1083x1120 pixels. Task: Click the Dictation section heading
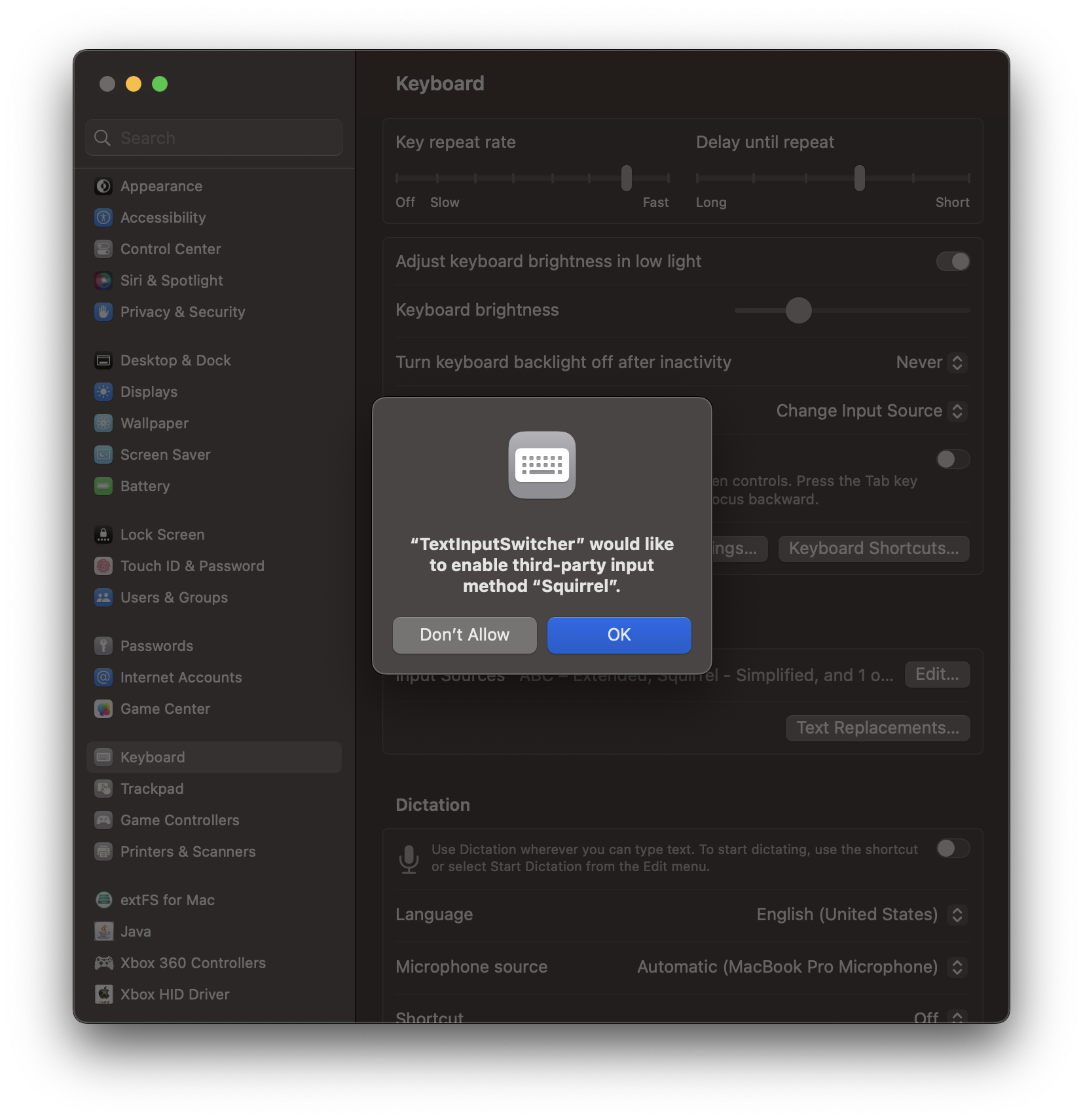pos(433,805)
